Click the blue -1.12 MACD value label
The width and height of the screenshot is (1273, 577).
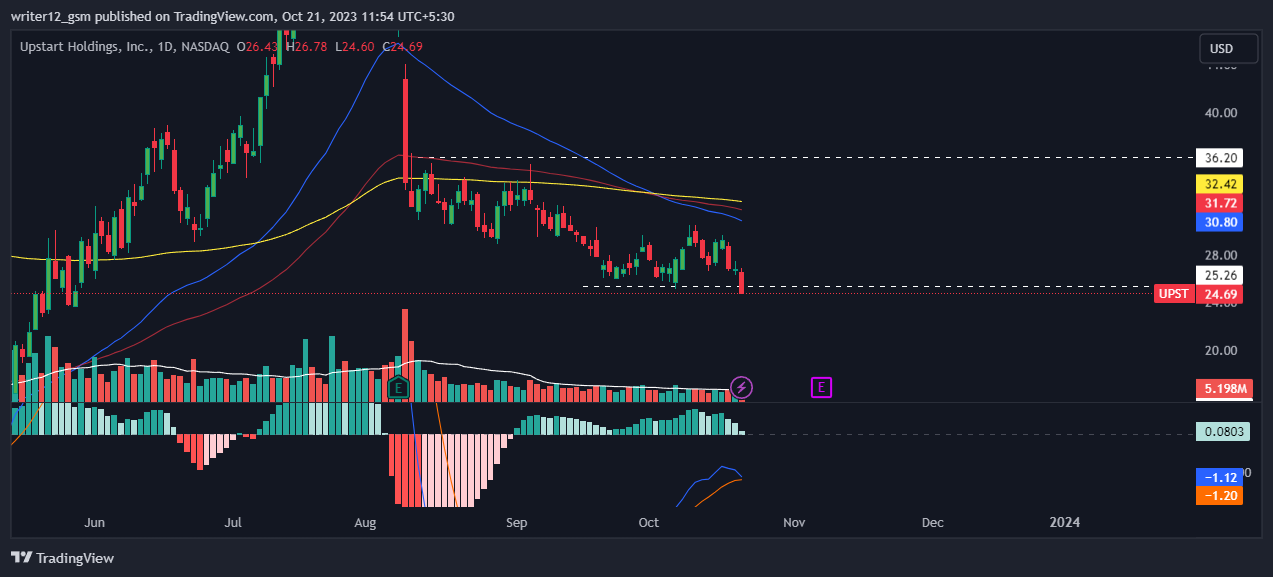coord(1219,476)
